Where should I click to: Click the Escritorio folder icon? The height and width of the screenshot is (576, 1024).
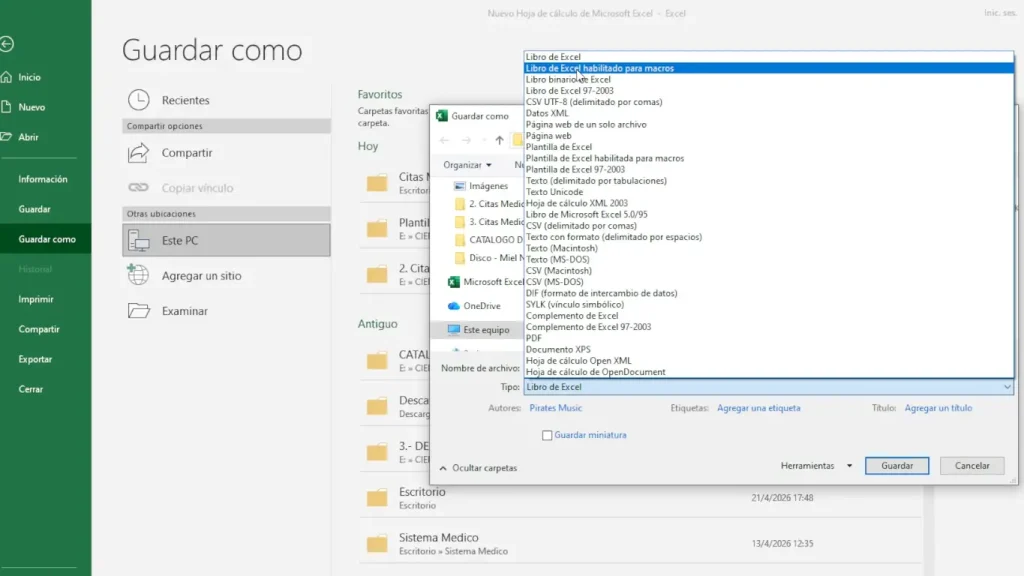coord(377,498)
